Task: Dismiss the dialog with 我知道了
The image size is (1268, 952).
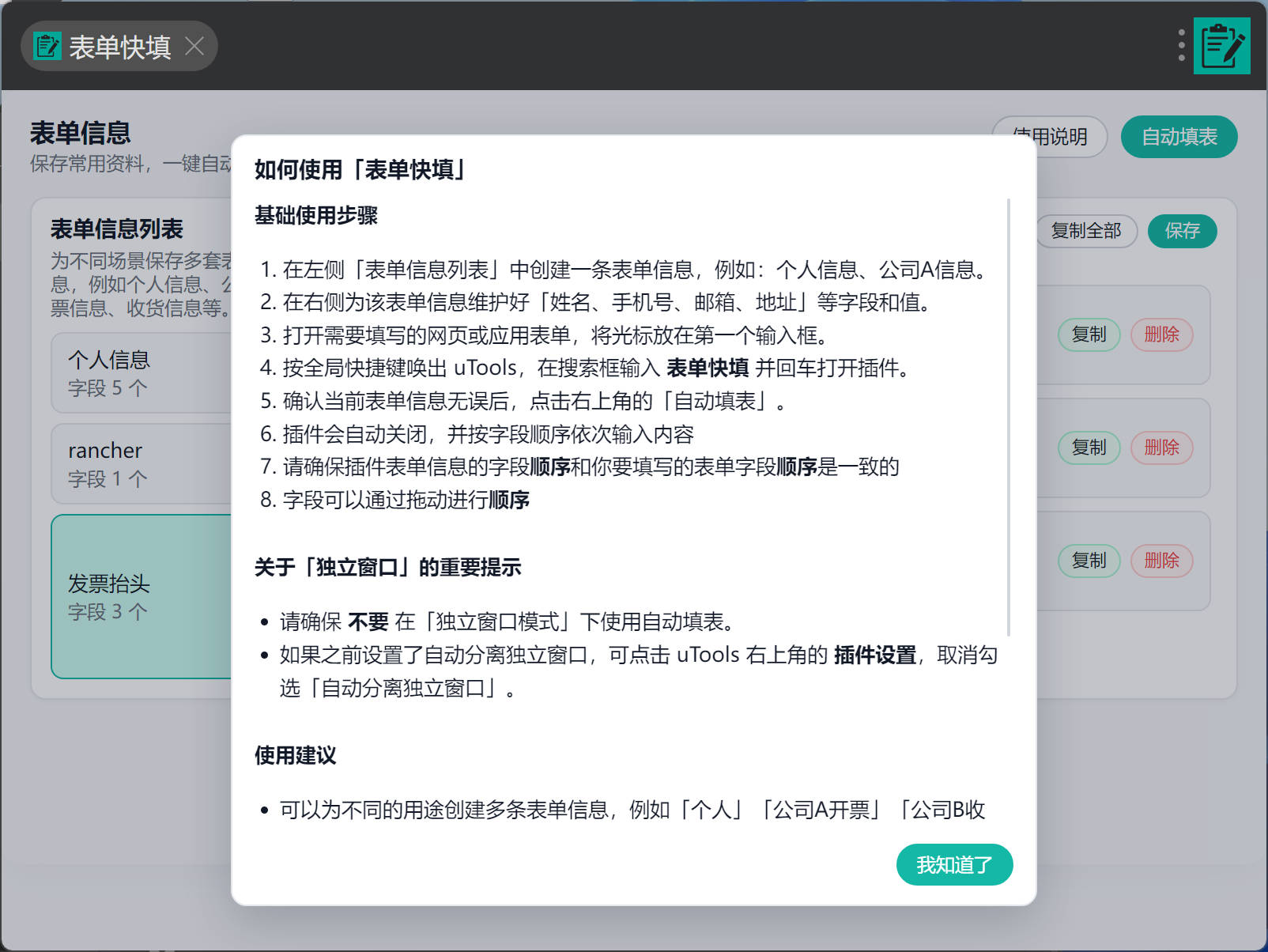Action: (x=953, y=865)
